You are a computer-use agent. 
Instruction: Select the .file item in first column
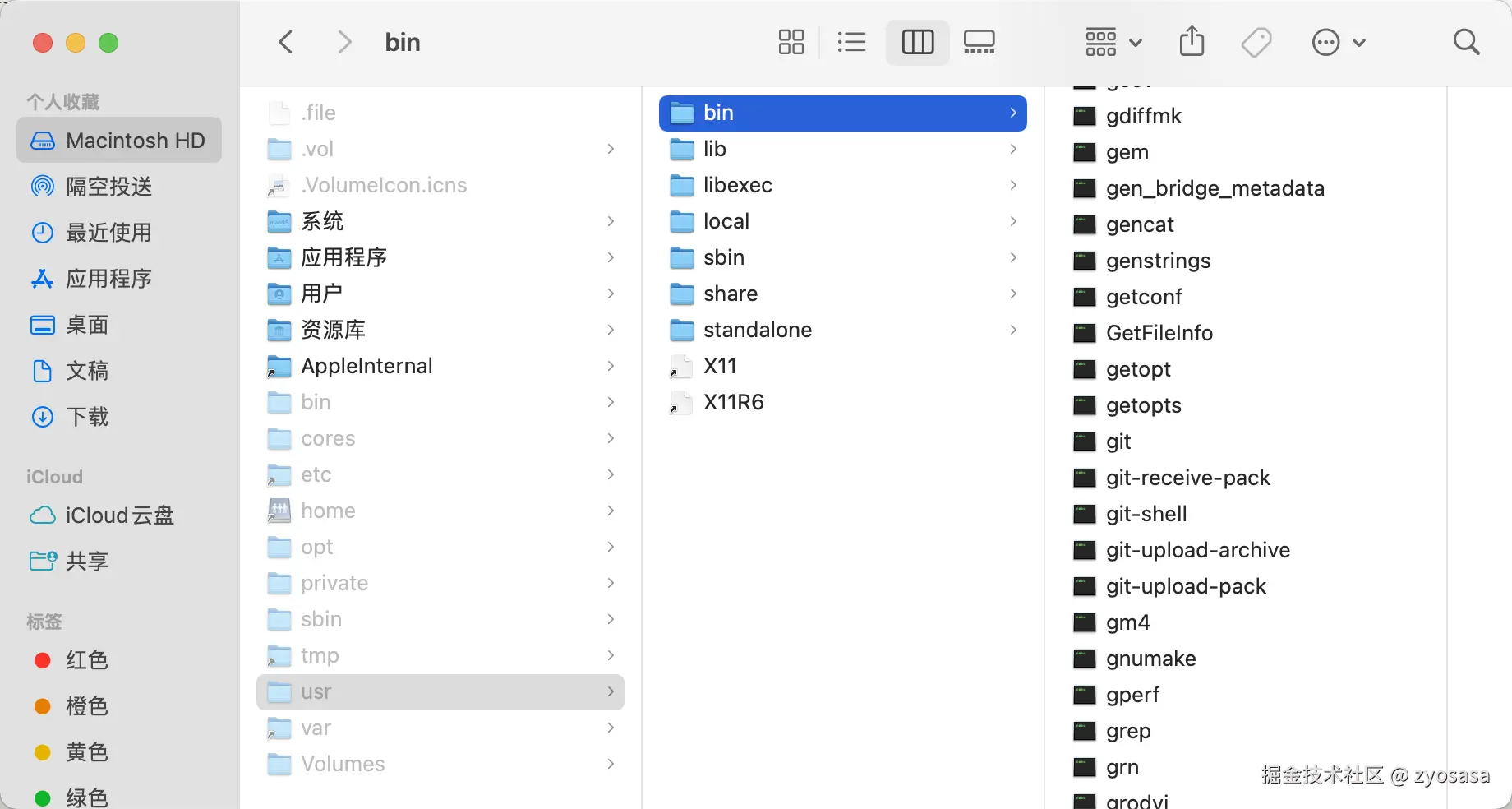click(440, 113)
